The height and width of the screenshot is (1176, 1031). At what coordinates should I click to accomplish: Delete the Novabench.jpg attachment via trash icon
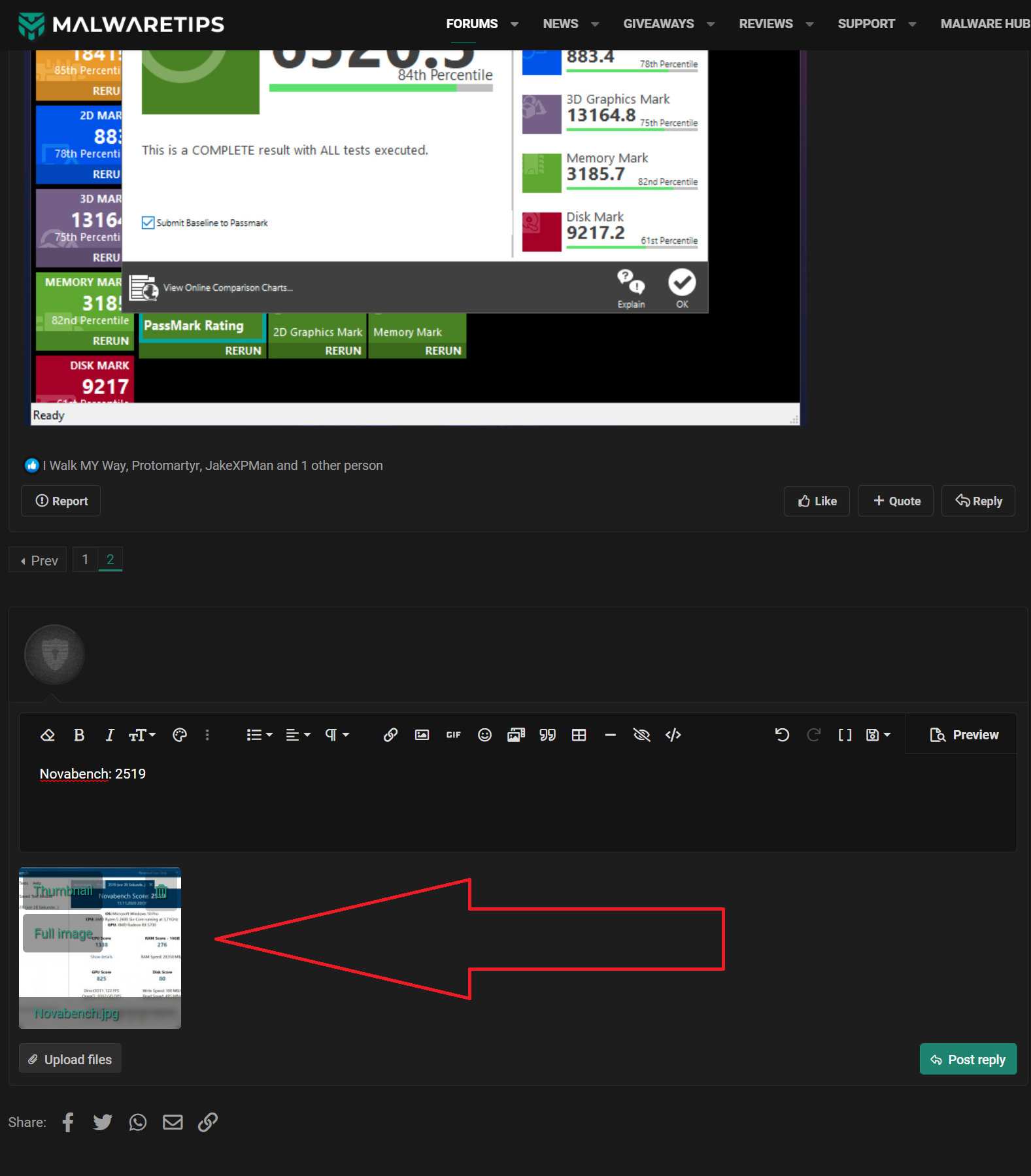[x=161, y=892]
